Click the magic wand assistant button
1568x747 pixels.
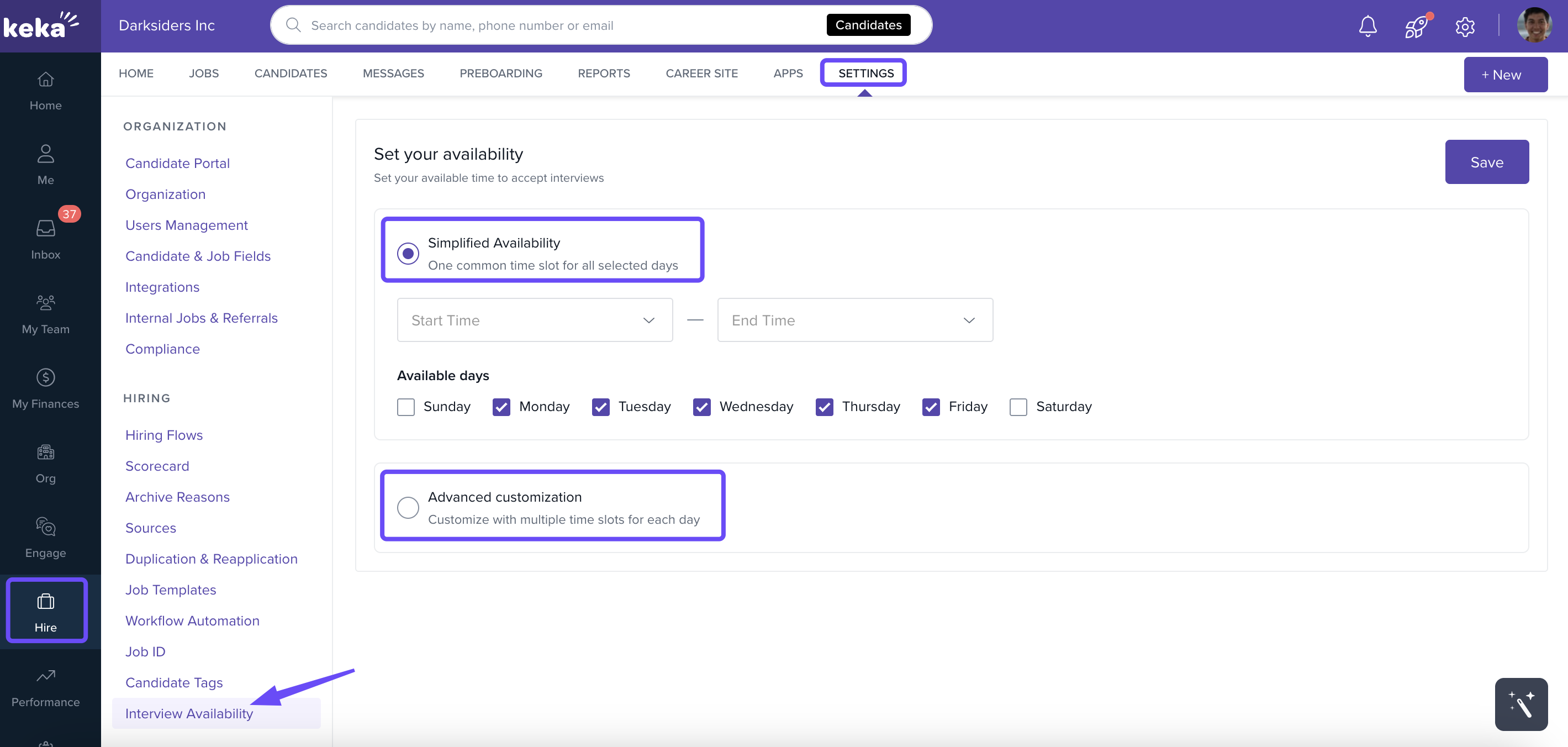click(1521, 704)
